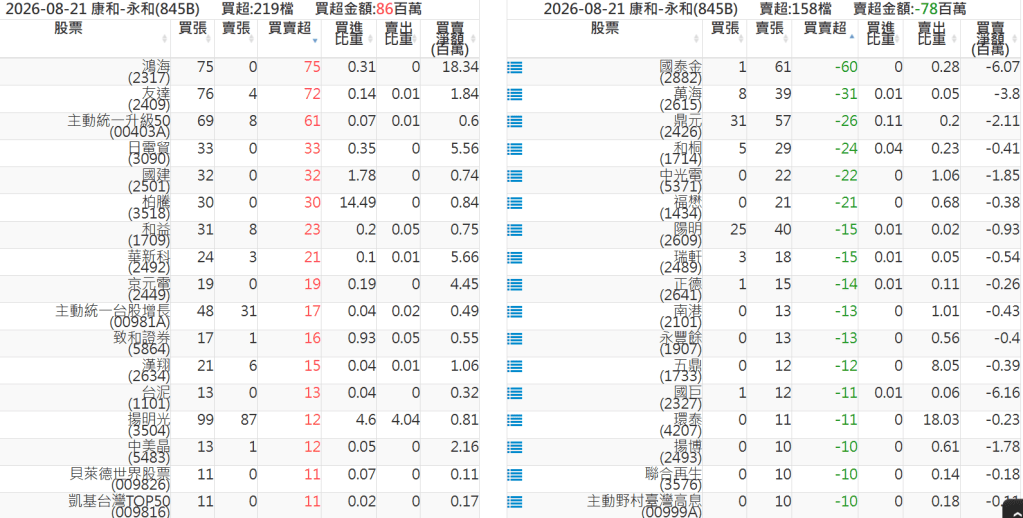The height and width of the screenshot is (518, 1023).
Task: Select stock 京元電 (2449)
Action: pyautogui.click(x=149, y=289)
